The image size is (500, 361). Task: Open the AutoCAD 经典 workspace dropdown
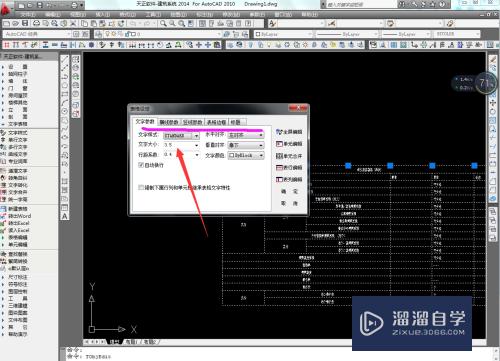tap(37, 34)
